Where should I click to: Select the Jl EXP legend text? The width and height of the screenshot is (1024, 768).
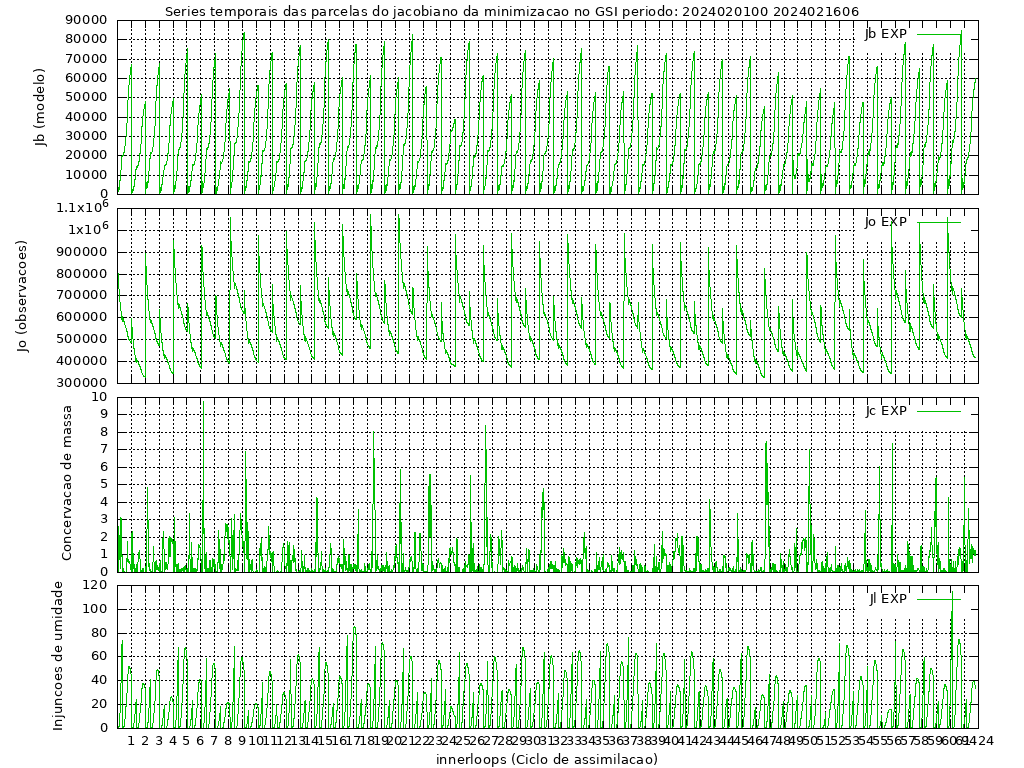point(888,599)
